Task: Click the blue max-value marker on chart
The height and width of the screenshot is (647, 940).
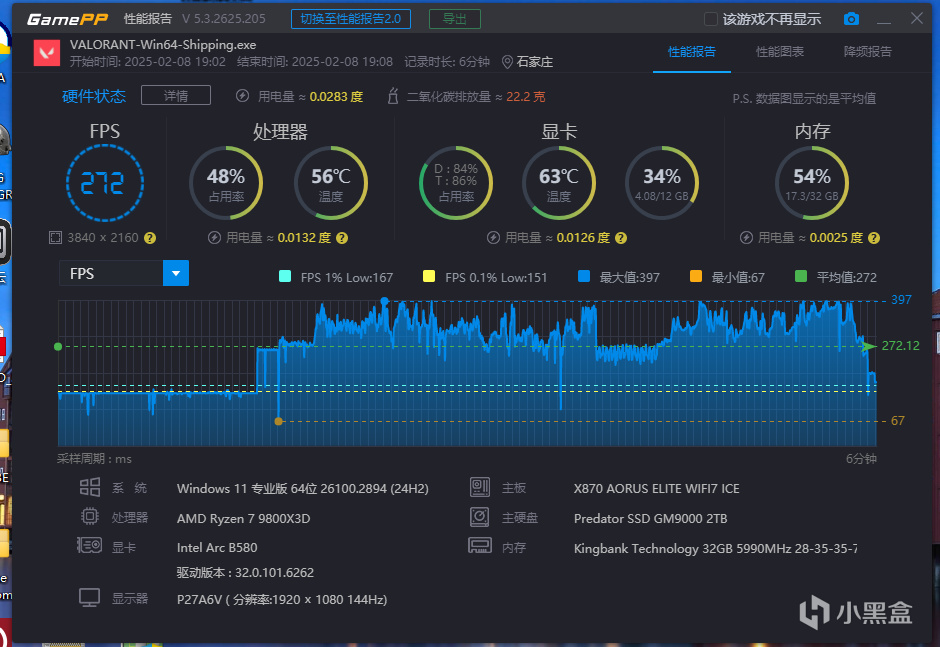Action: coord(384,301)
